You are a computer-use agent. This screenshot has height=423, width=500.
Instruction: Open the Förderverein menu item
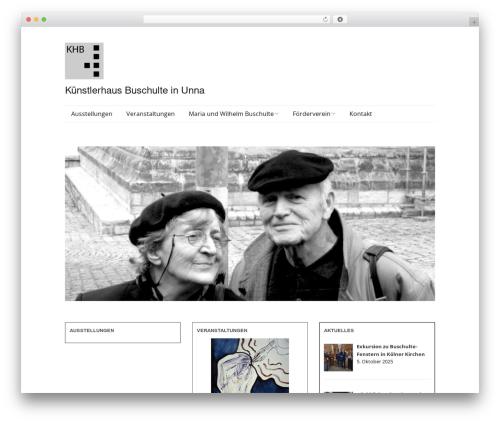point(311,114)
